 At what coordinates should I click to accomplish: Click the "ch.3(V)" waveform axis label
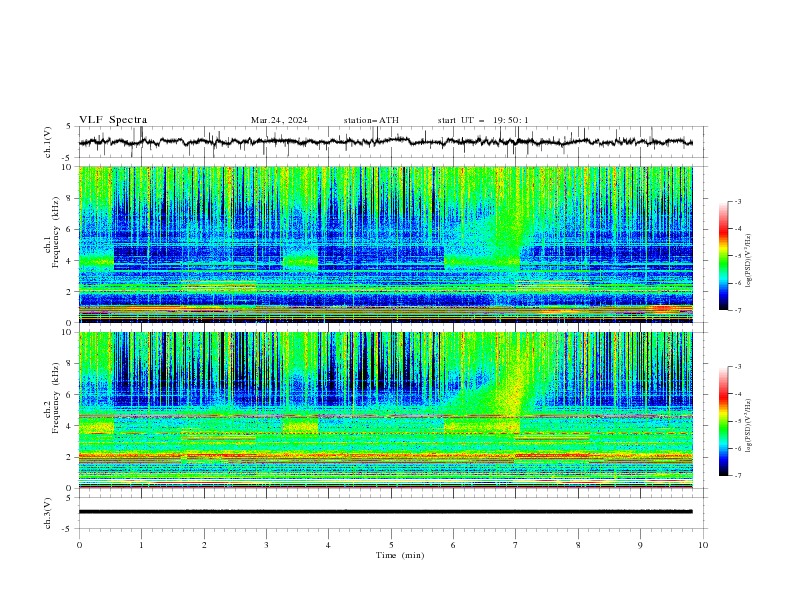[48, 513]
